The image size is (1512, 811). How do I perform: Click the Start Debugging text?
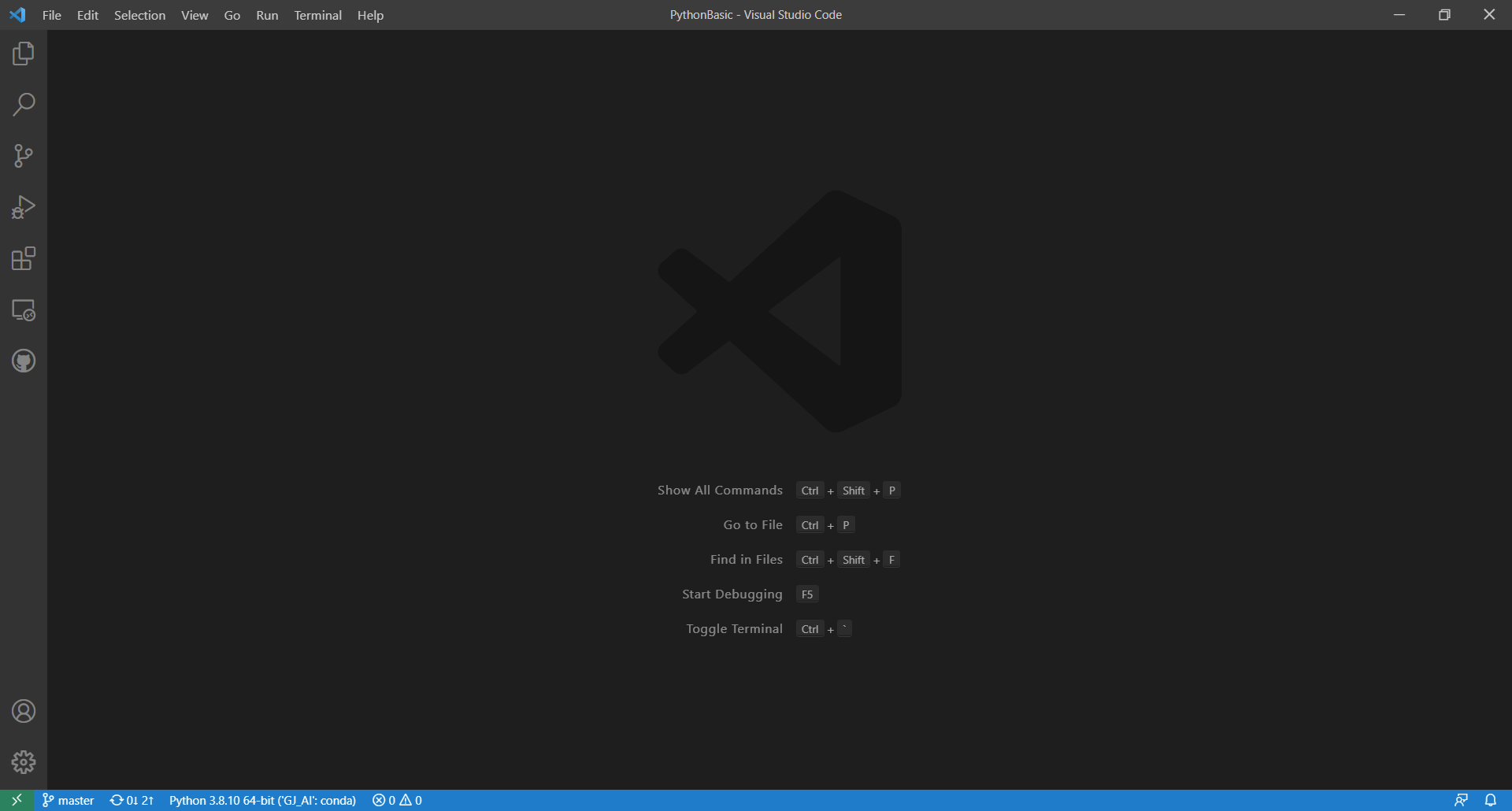pyautogui.click(x=732, y=594)
